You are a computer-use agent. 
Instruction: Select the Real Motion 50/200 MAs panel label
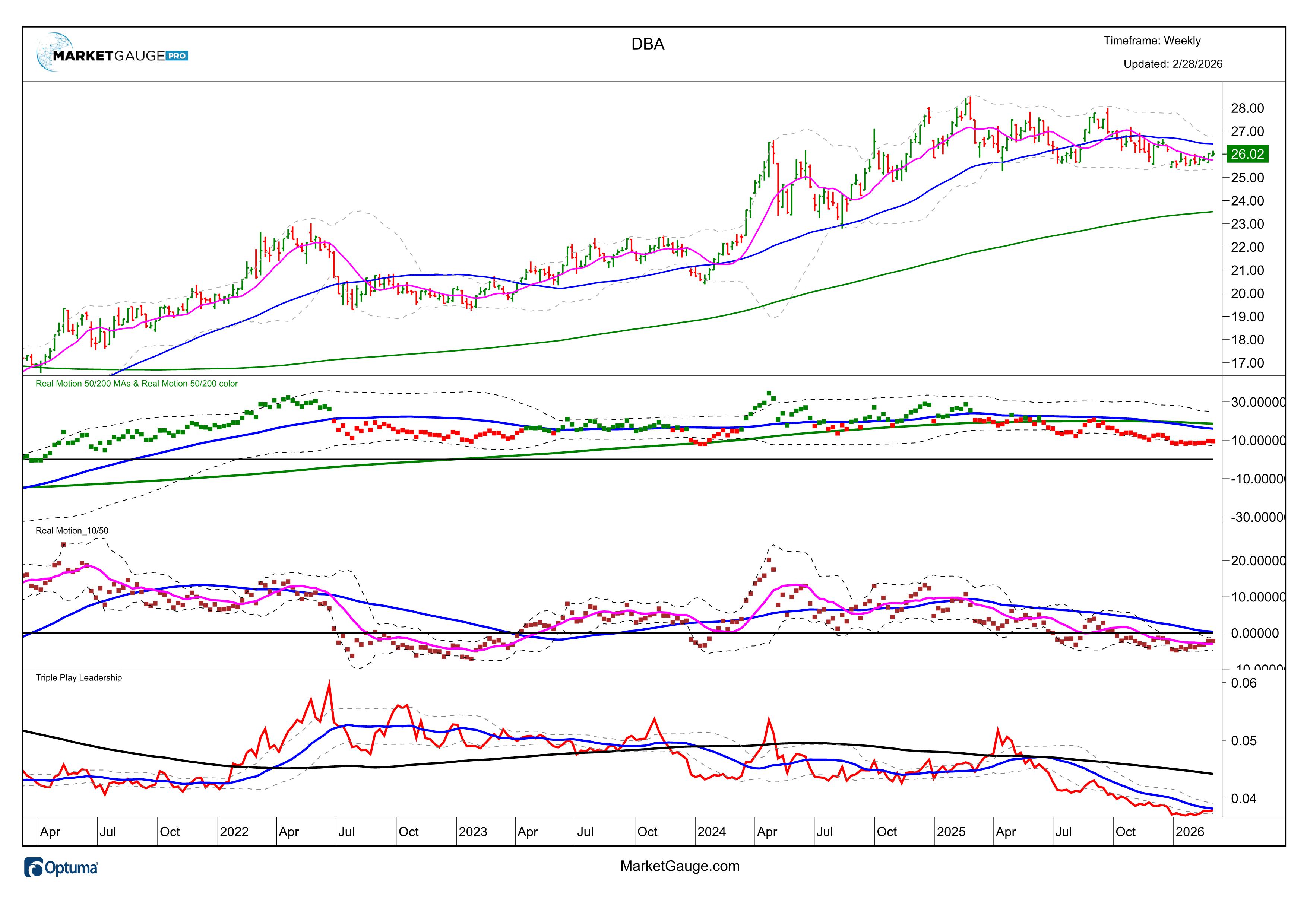pos(137,384)
